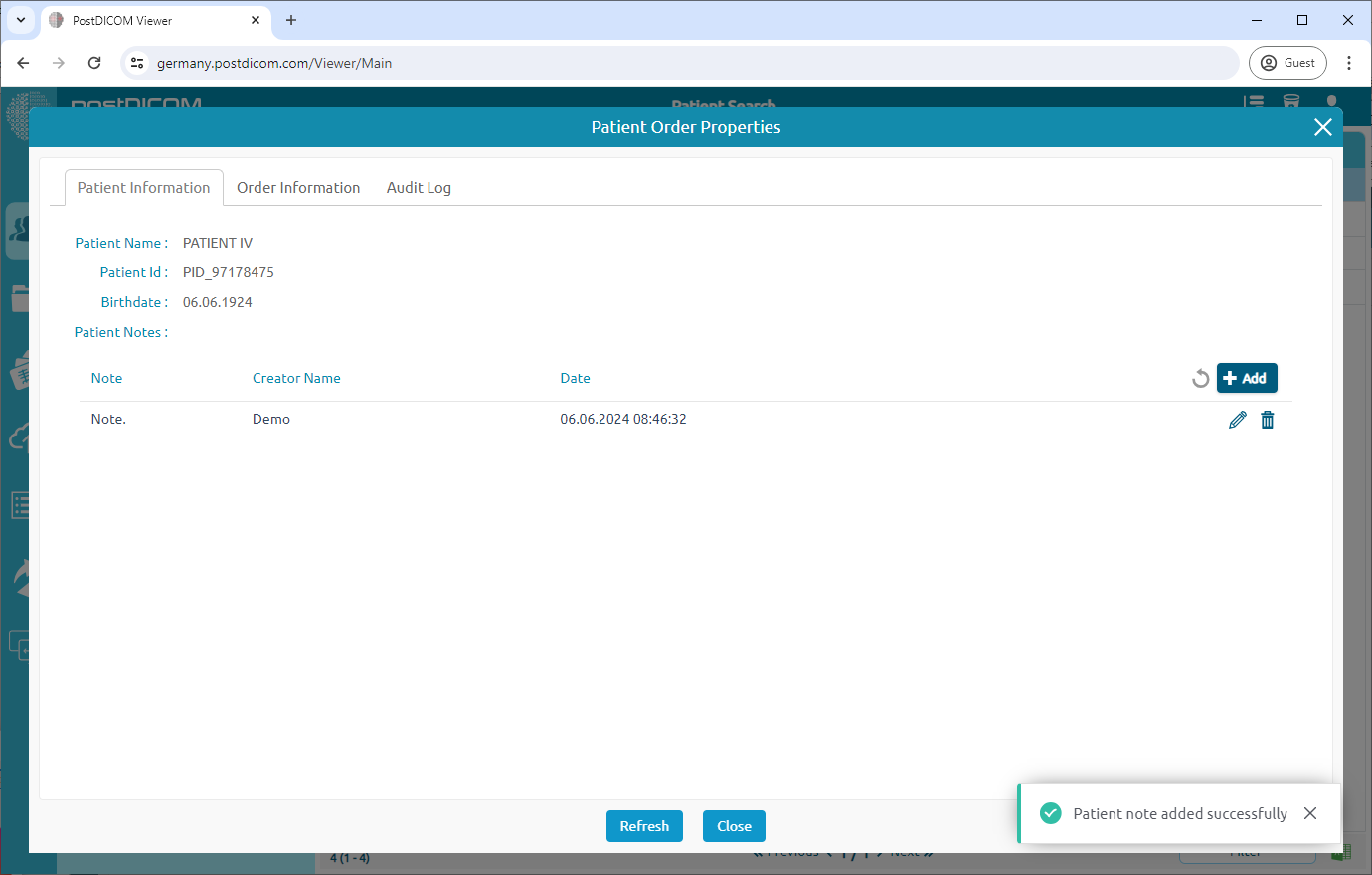Click the Close button at the bottom
Image resolution: width=1372 pixels, height=875 pixels.
click(734, 826)
